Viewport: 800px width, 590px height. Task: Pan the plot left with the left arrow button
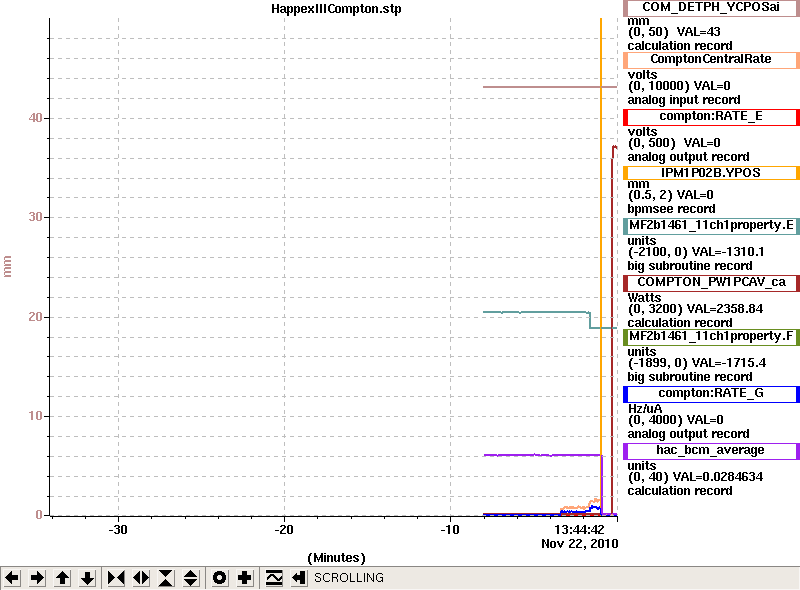(12, 578)
